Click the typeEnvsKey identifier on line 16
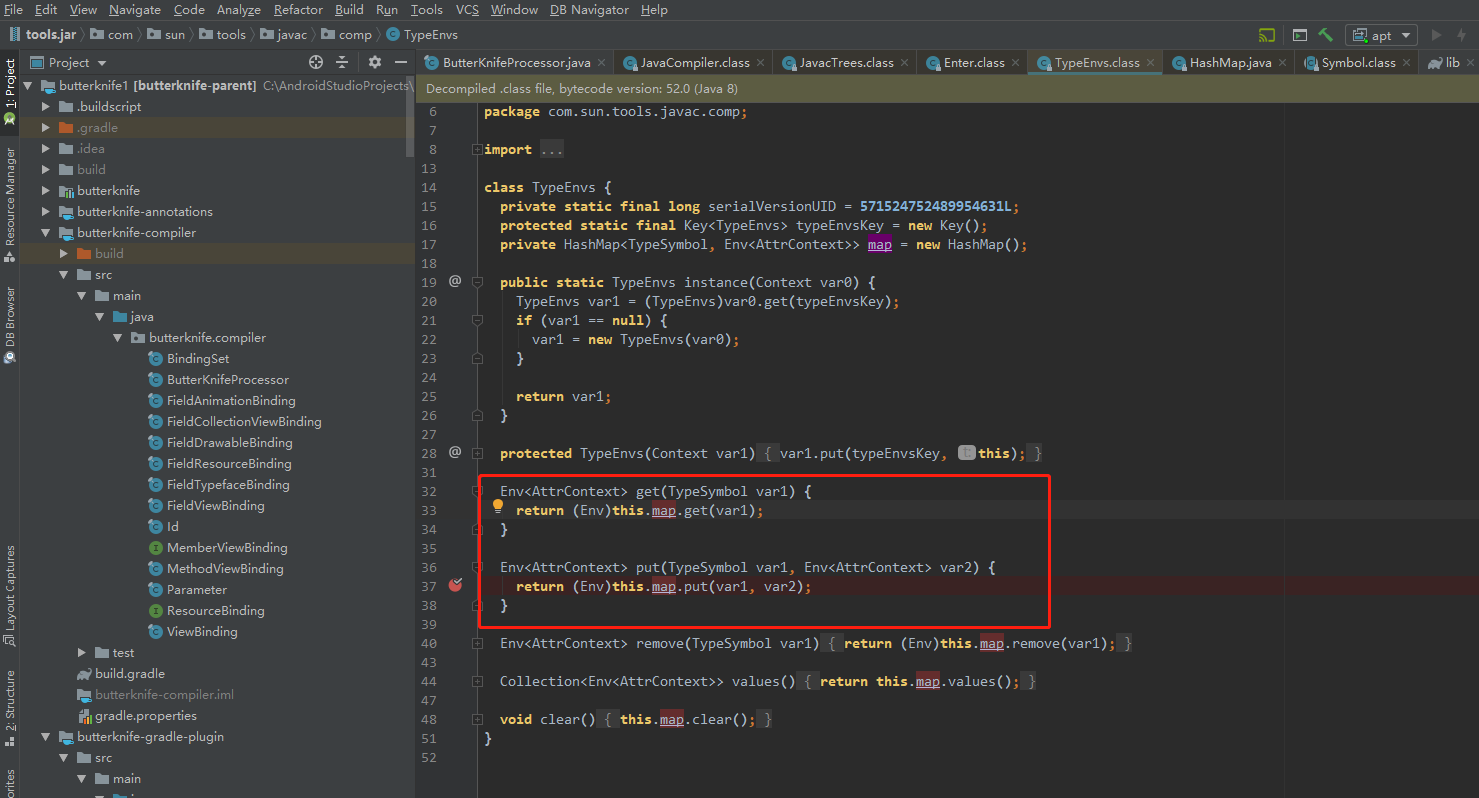The height and width of the screenshot is (798, 1479). pos(844,225)
